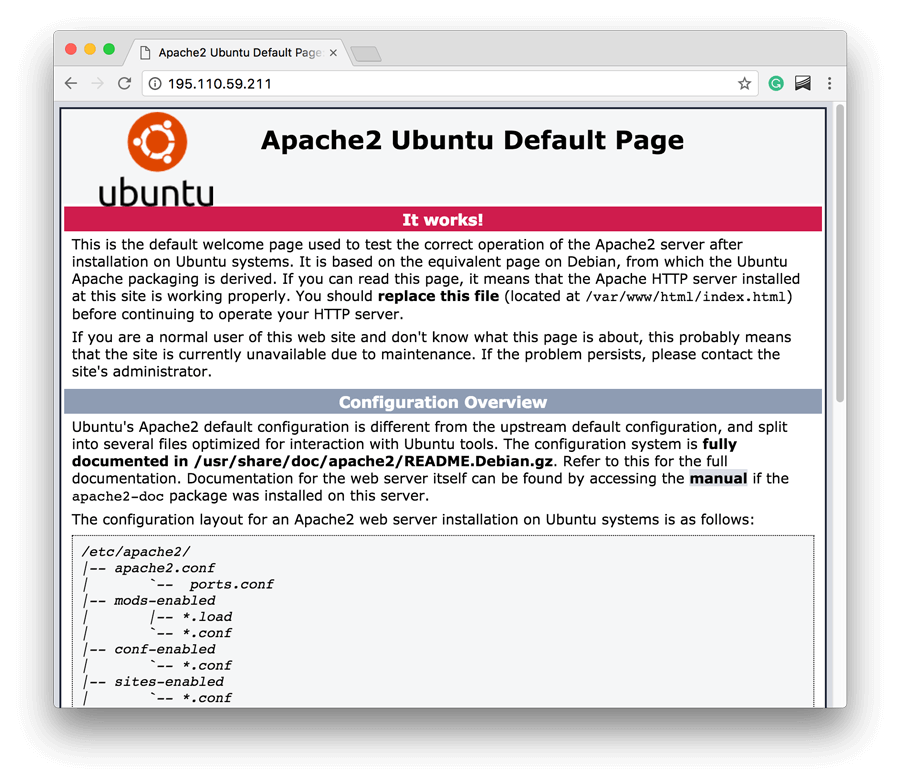This screenshot has height=784, width=900.
Task: Reload the current page
Action: 124,83
